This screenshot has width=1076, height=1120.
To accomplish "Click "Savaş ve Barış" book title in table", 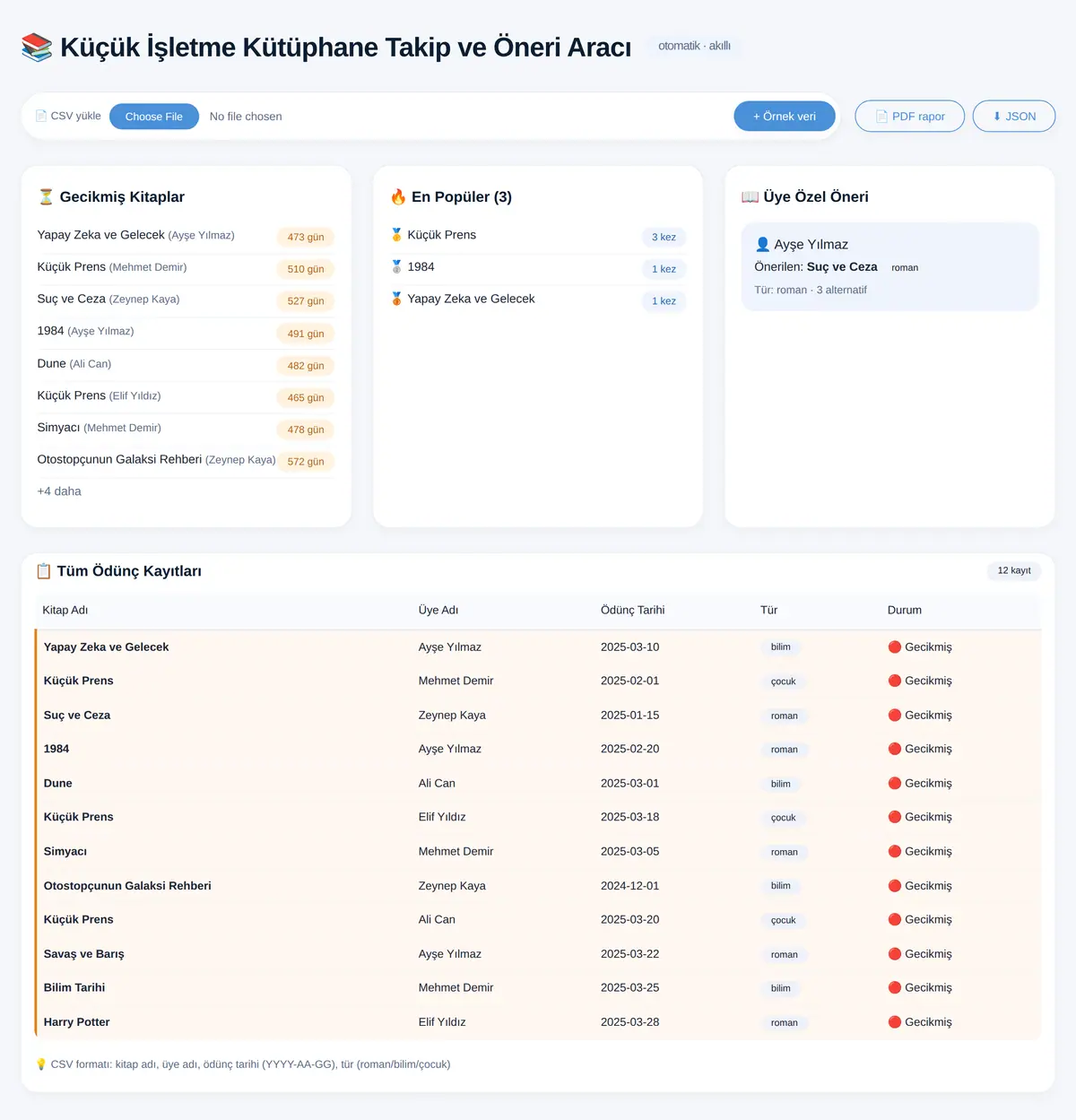I will (x=84, y=954).
